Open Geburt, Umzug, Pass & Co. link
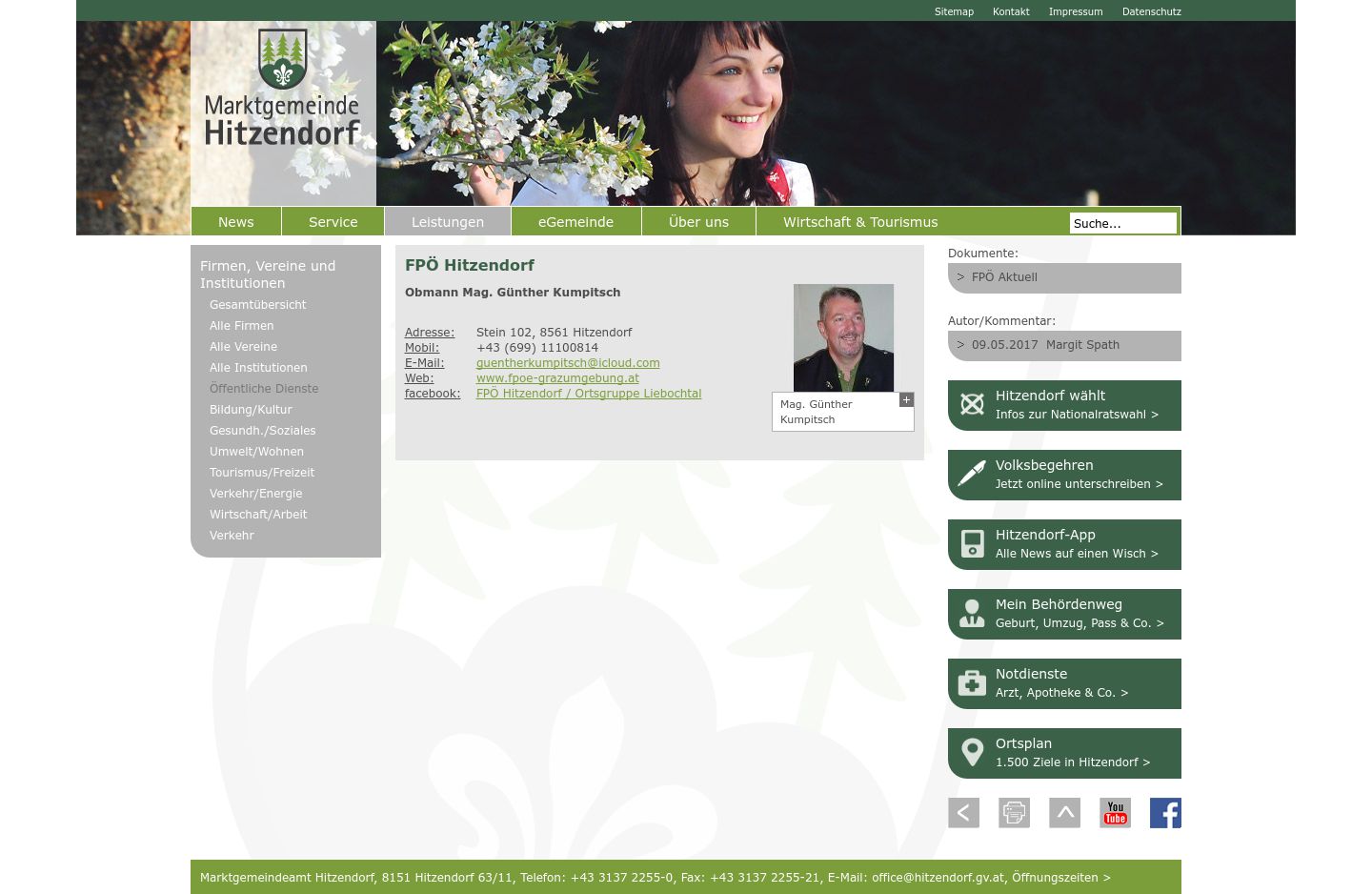 [x=1079, y=623]
